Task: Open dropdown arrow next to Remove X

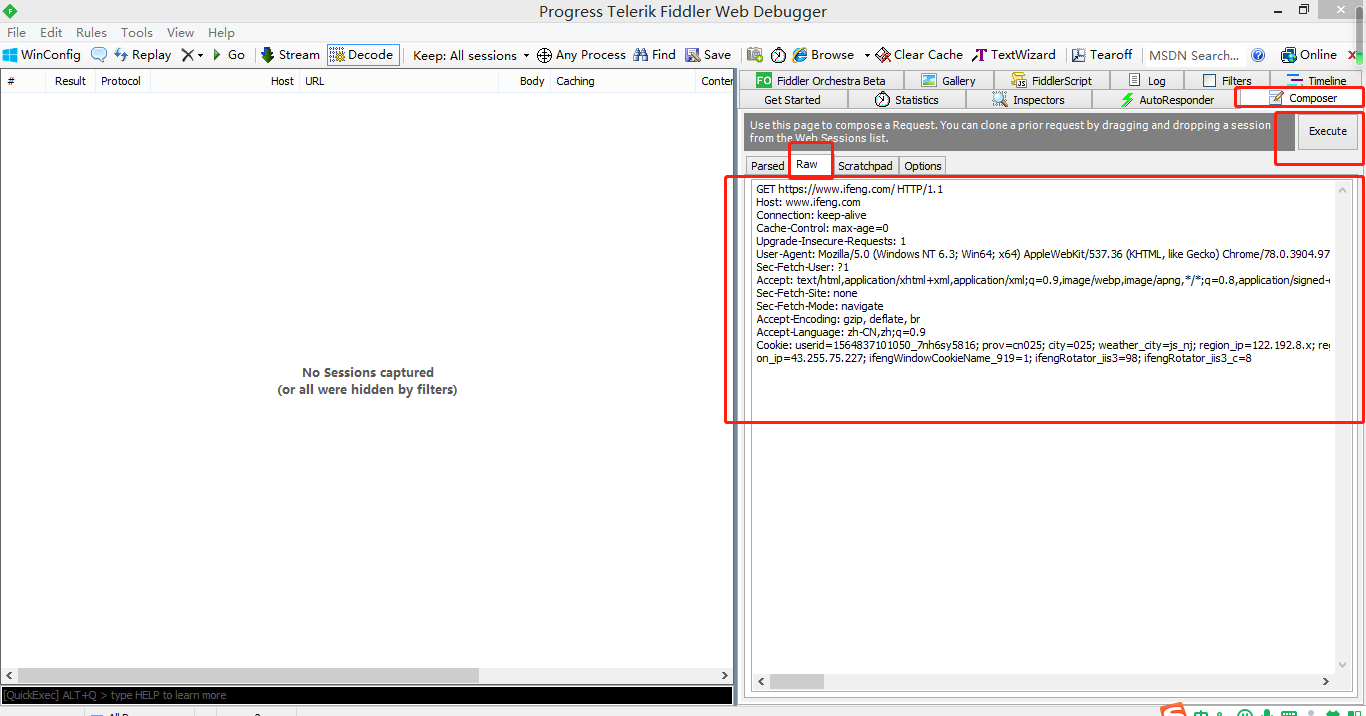Action: (x=200, y=56)
